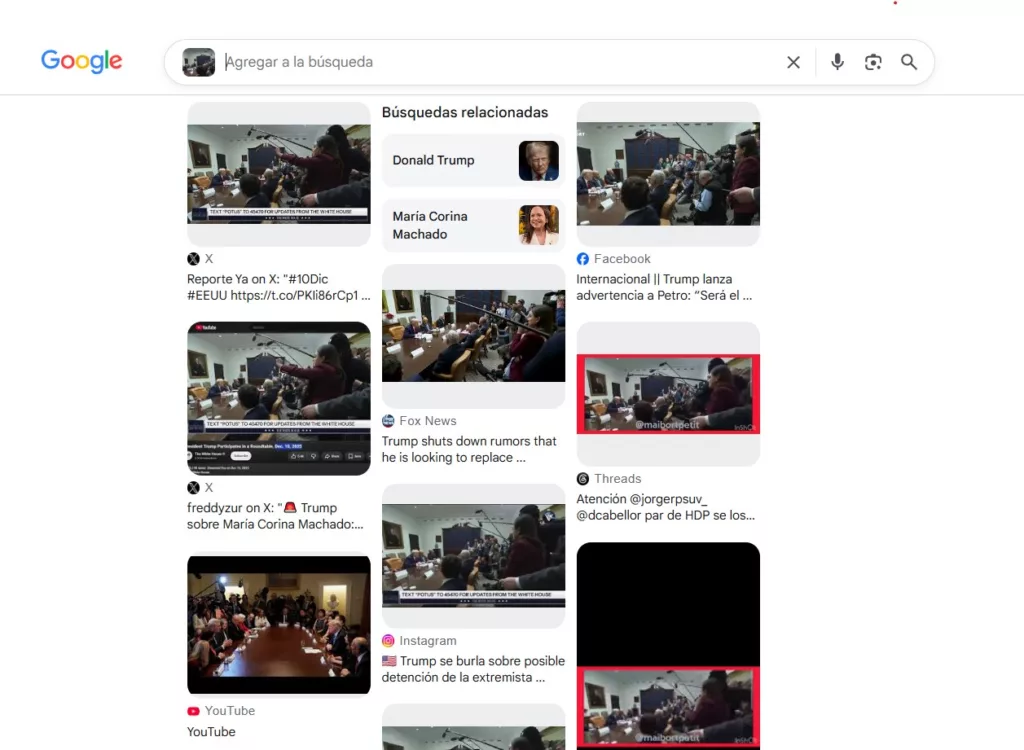Image resolution: width=1024 pixels, height=750 pixels.
Task: Open the YouTube cabinet meeting thumbnail
Action: 279,625
